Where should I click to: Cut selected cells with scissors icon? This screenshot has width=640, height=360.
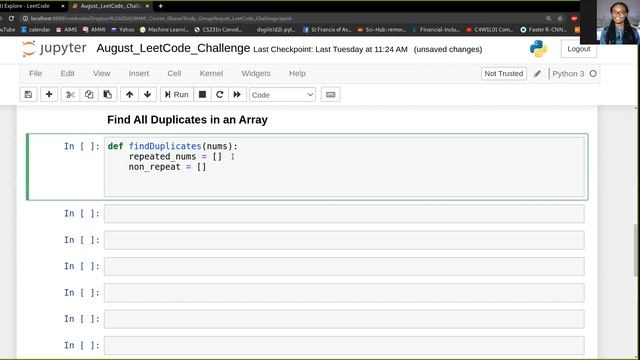tap(70, 95)
